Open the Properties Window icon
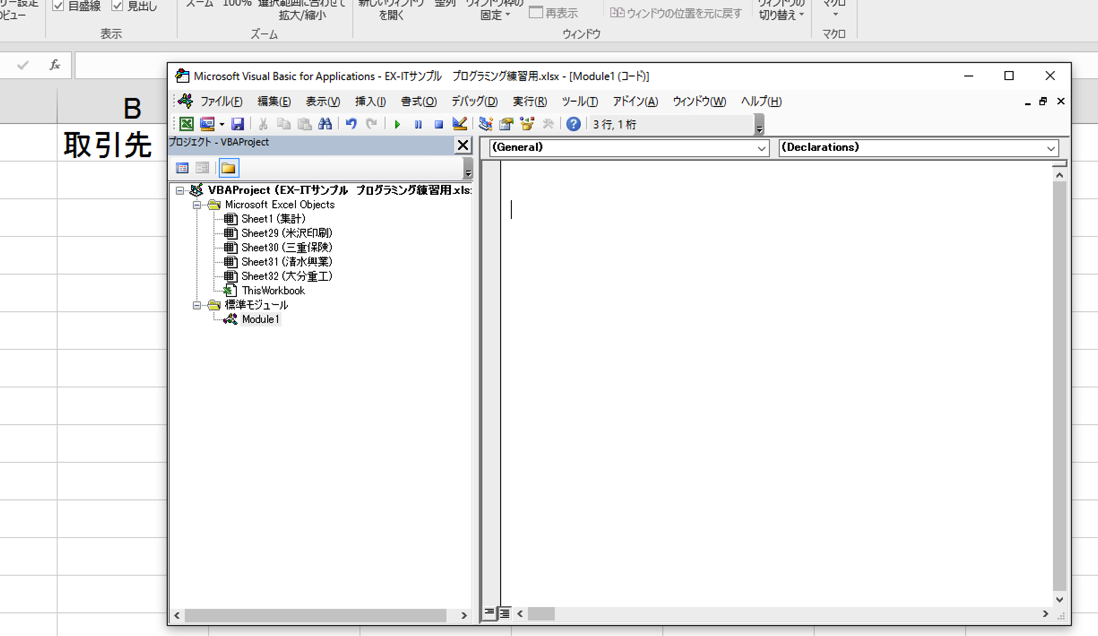The height and width of the screenshot is (636, 1098). click(506, 124)
